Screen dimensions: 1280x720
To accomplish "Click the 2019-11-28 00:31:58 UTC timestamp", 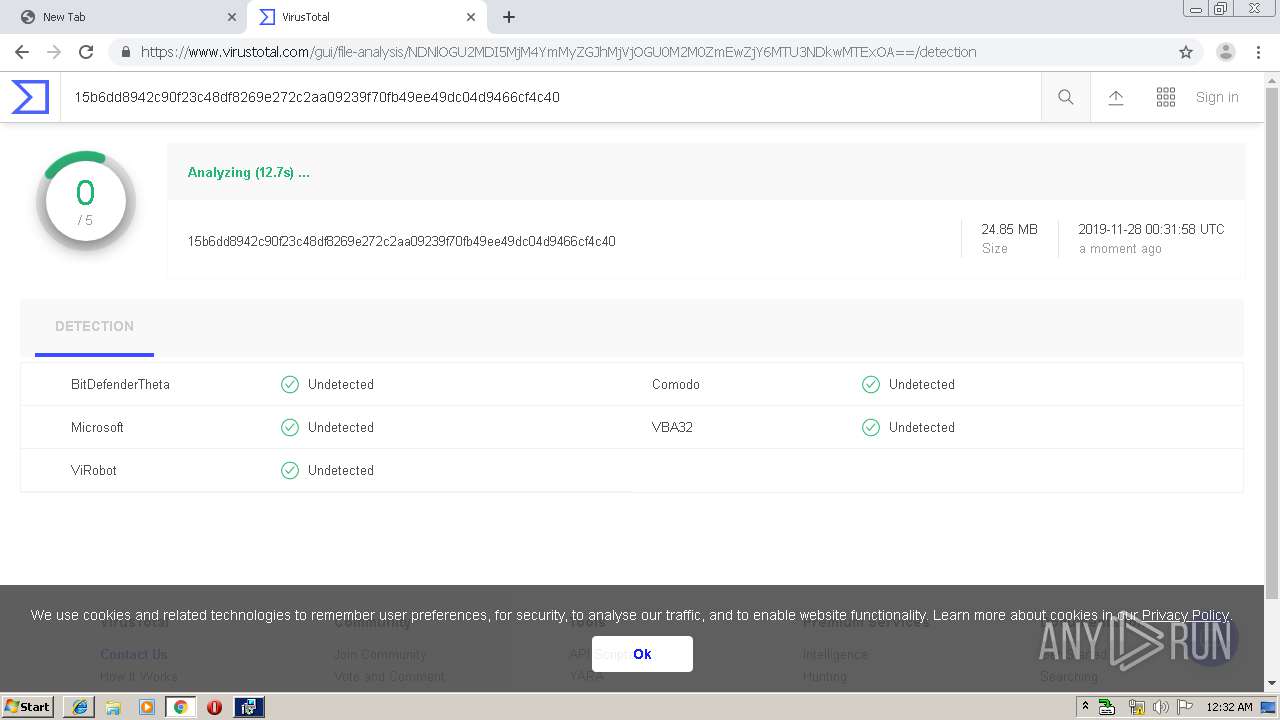I will 1151,229.
